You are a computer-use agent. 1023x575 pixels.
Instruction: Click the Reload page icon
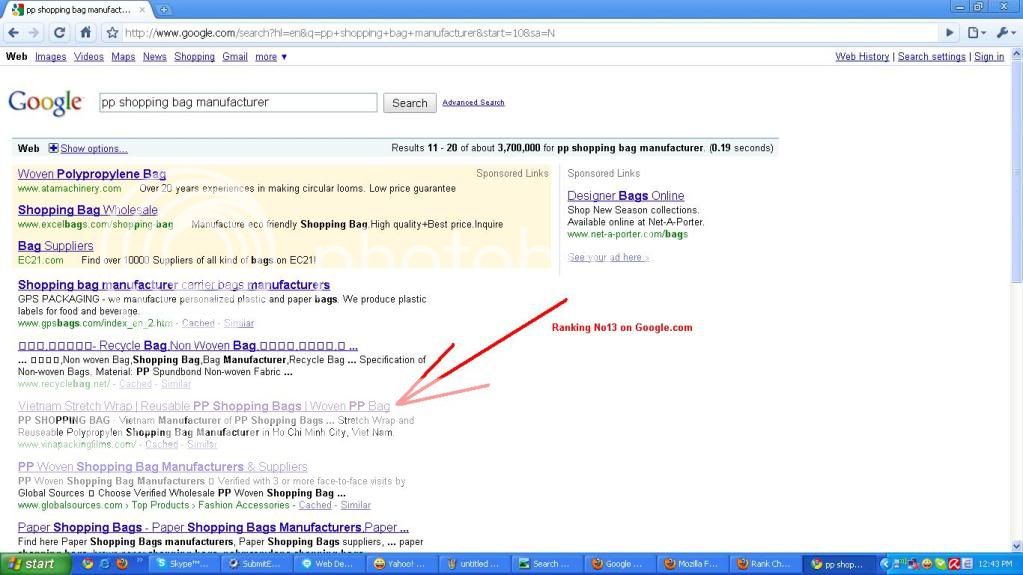60,32
